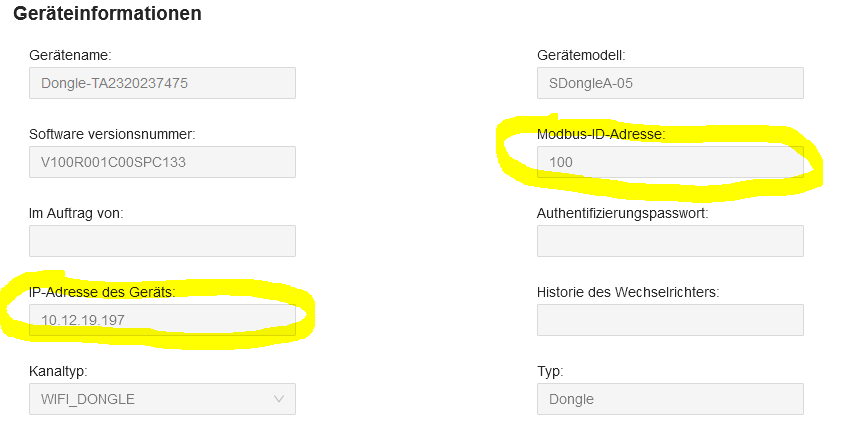Click the IP-Adresse des Geräts label
The image size is (848, 436).
coord(102,292)
